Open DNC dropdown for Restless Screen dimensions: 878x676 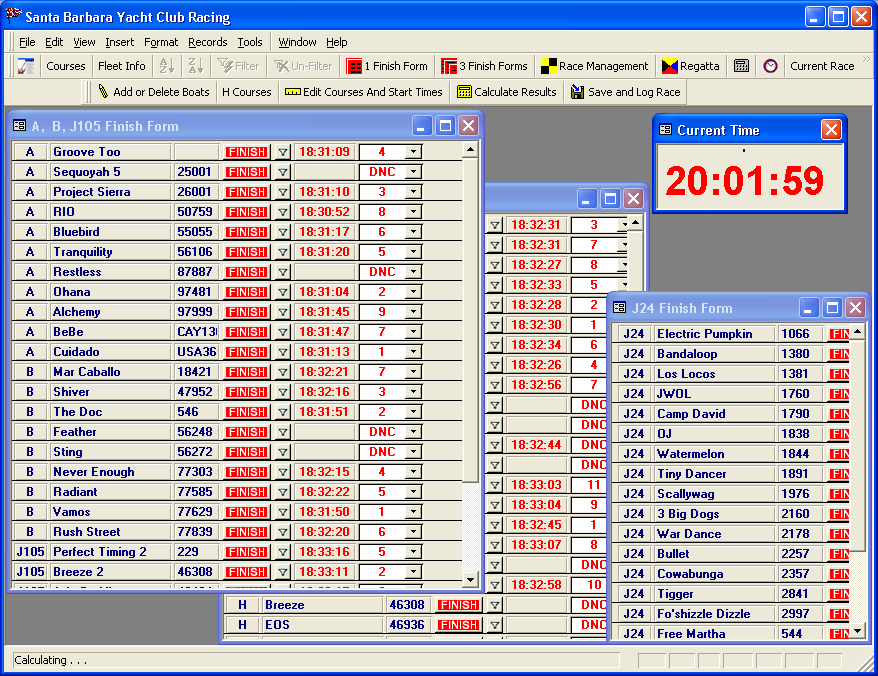(414, 272)
